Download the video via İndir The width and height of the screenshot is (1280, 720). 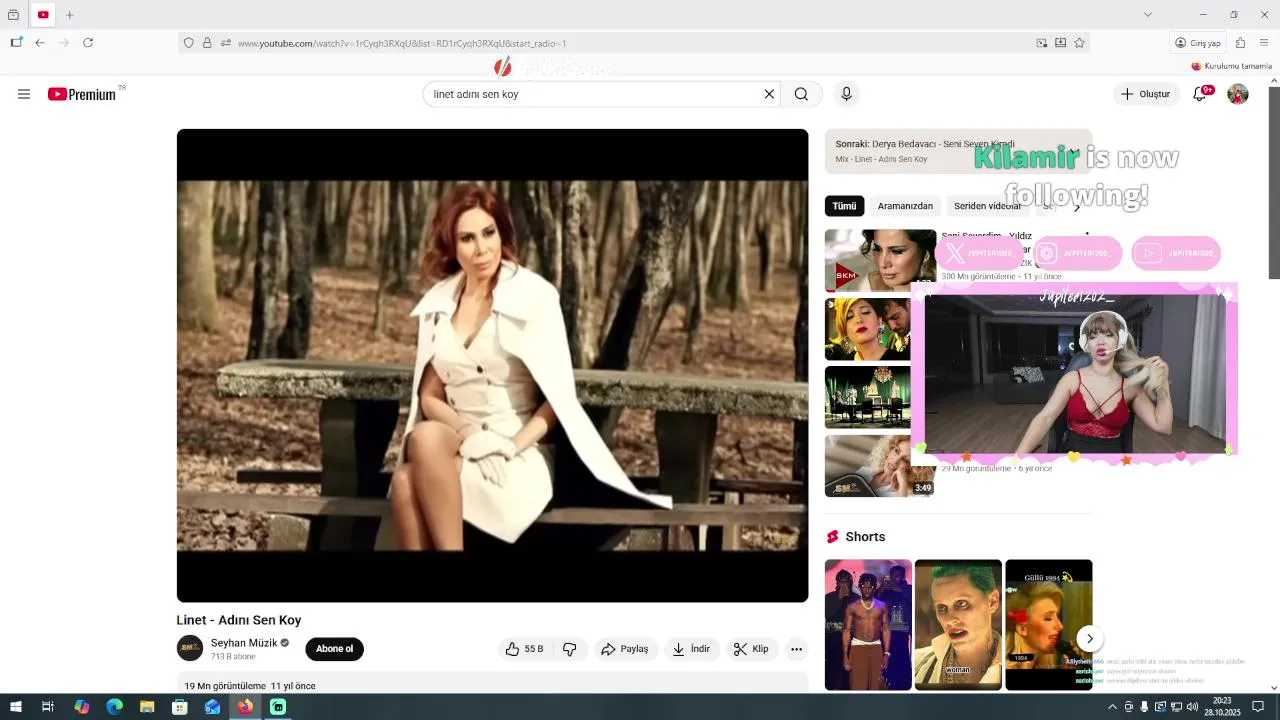tap(691, 649)
